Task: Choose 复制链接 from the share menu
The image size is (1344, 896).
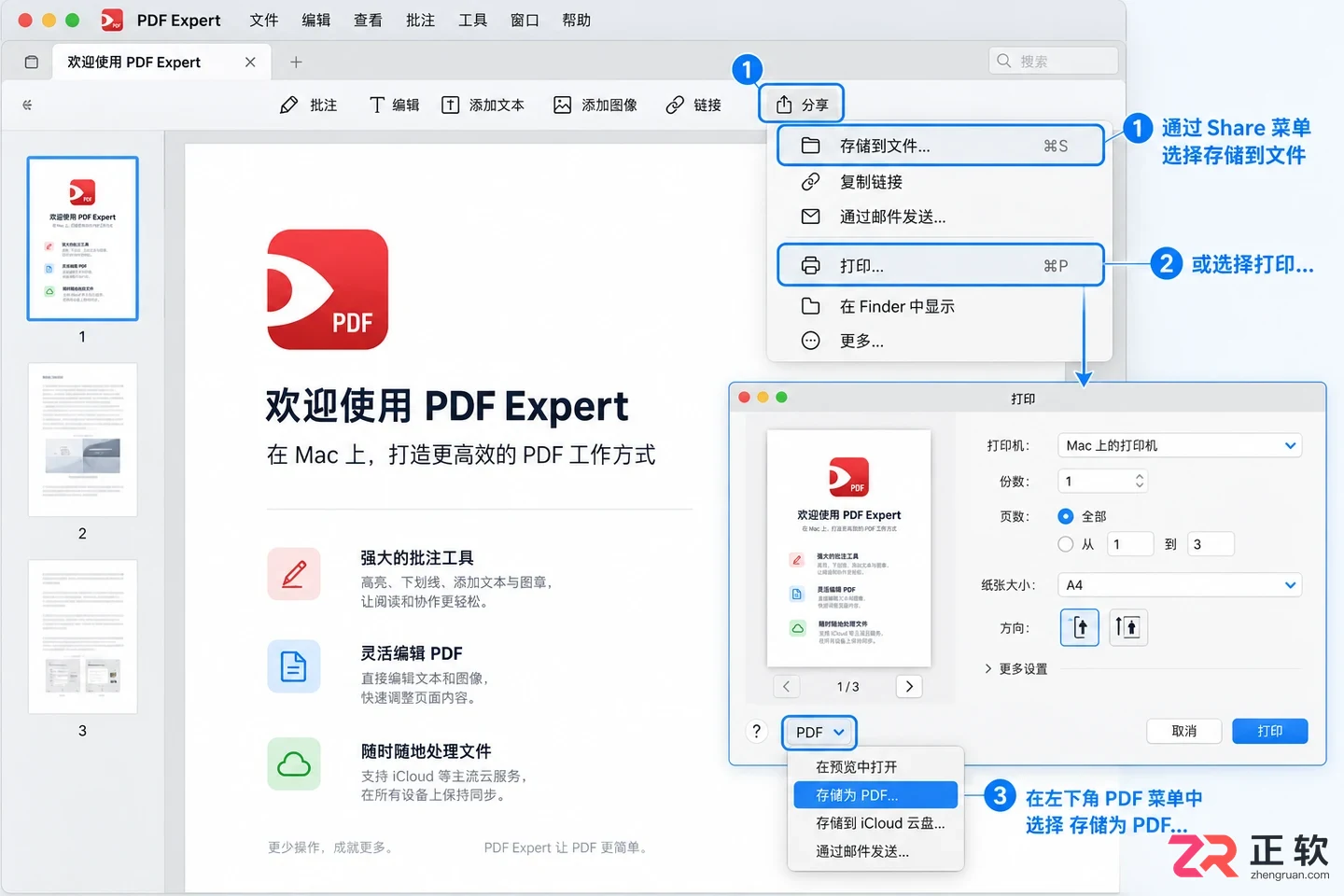Action: tap(940, 181)
